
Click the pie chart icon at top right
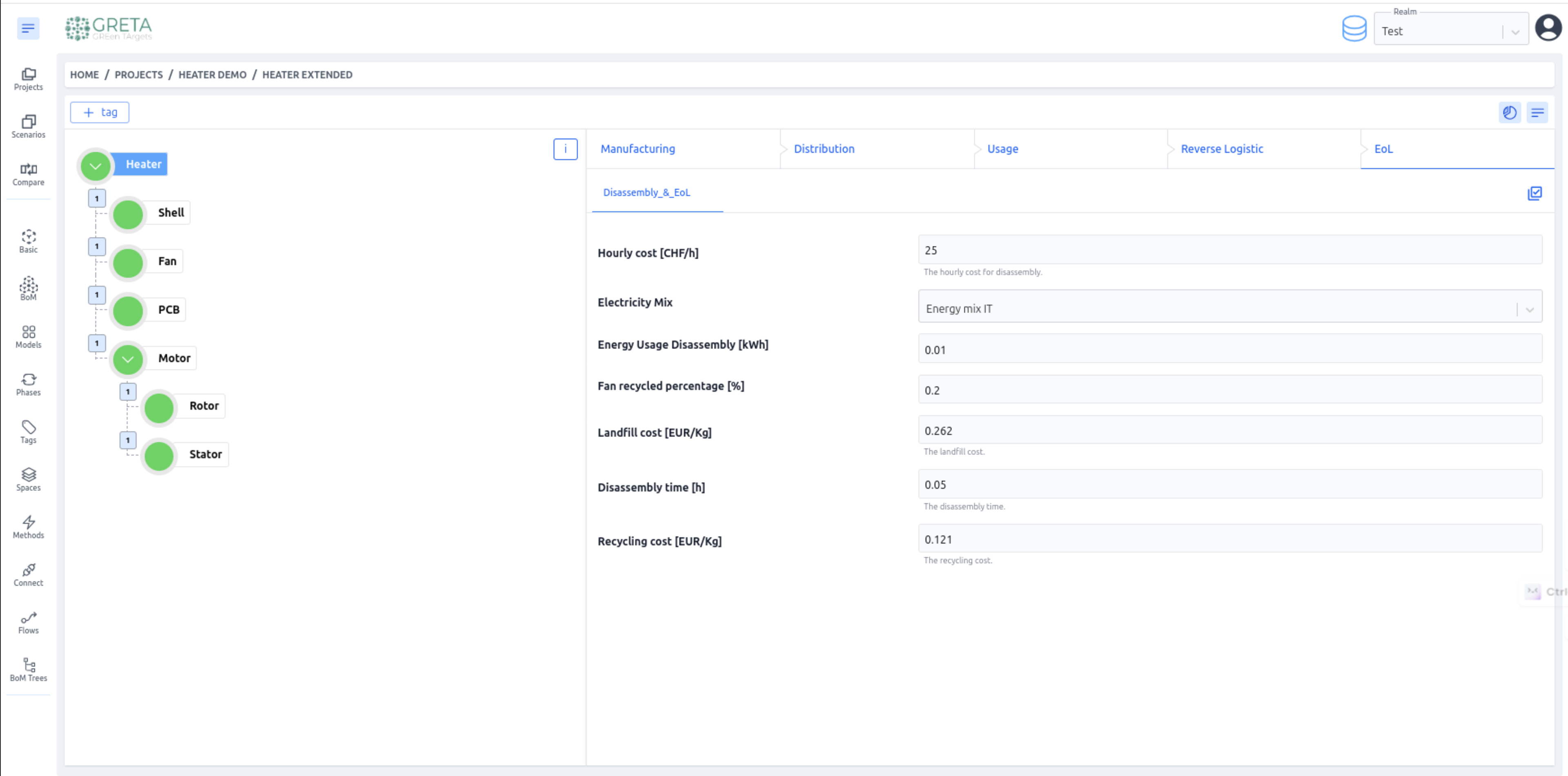point(1509,113)
